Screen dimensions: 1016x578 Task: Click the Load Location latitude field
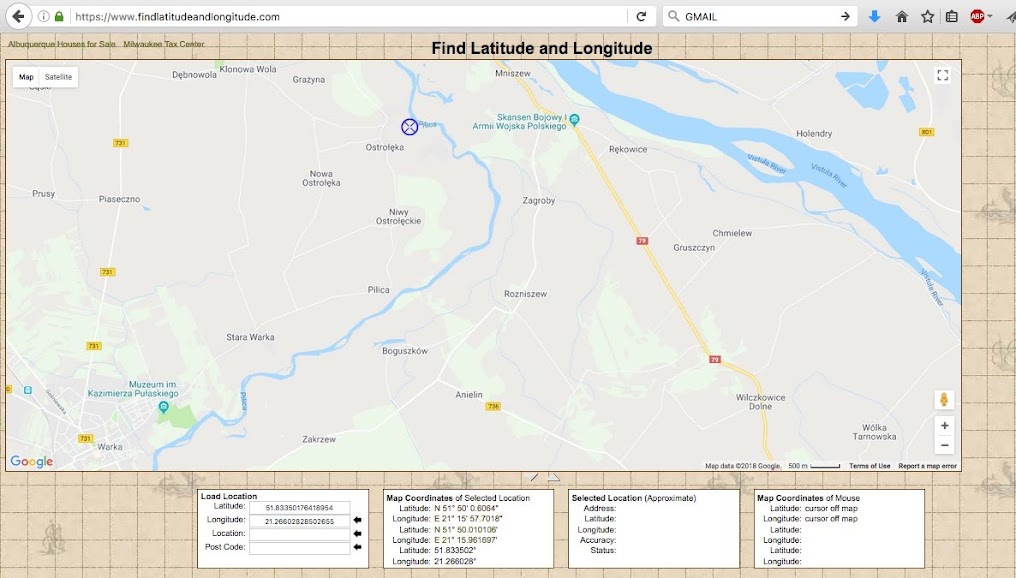coord(299,508)
